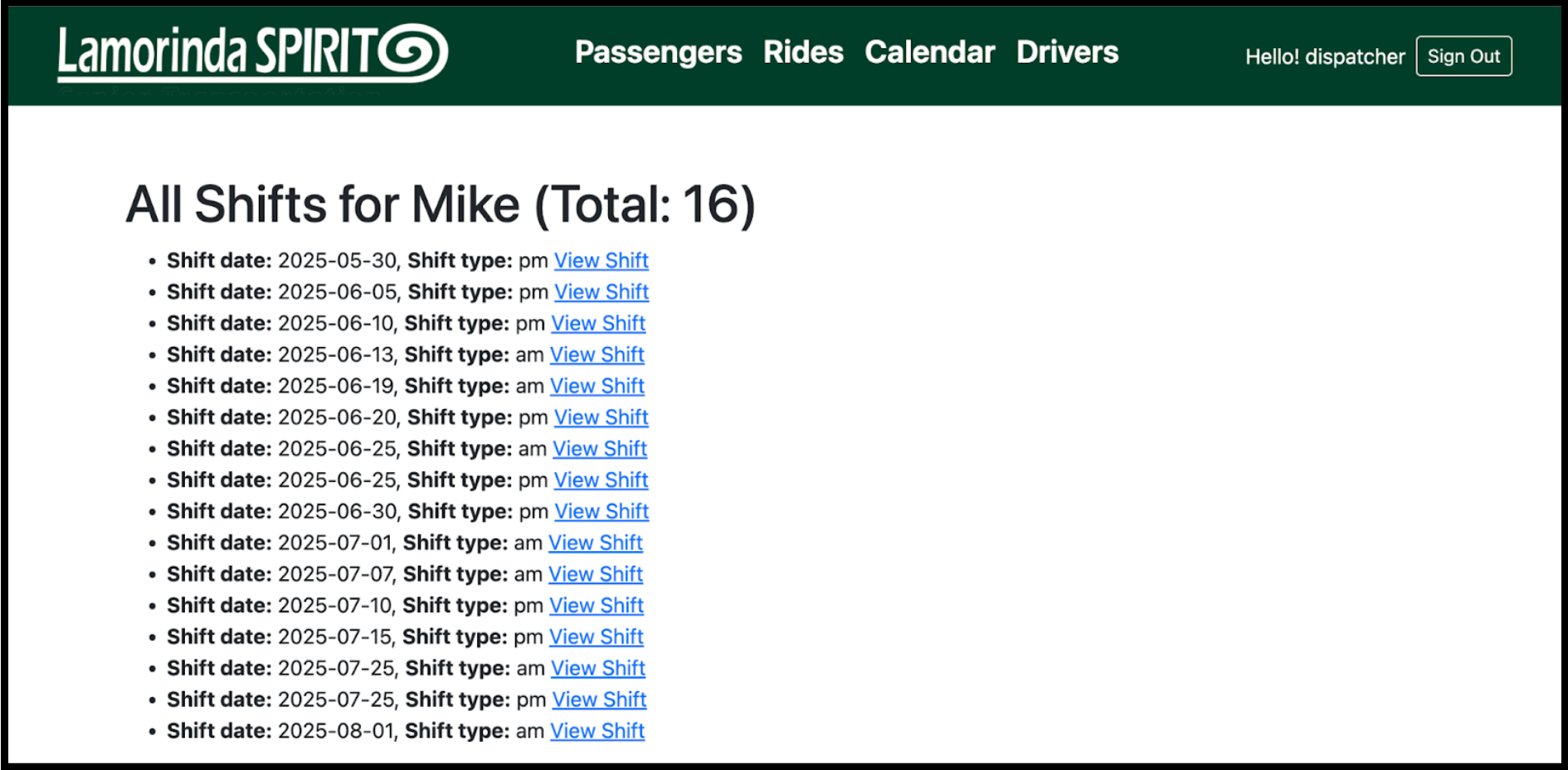Go to the Rides page
Screen dimensions: 1568x770
tap(803, 52)
